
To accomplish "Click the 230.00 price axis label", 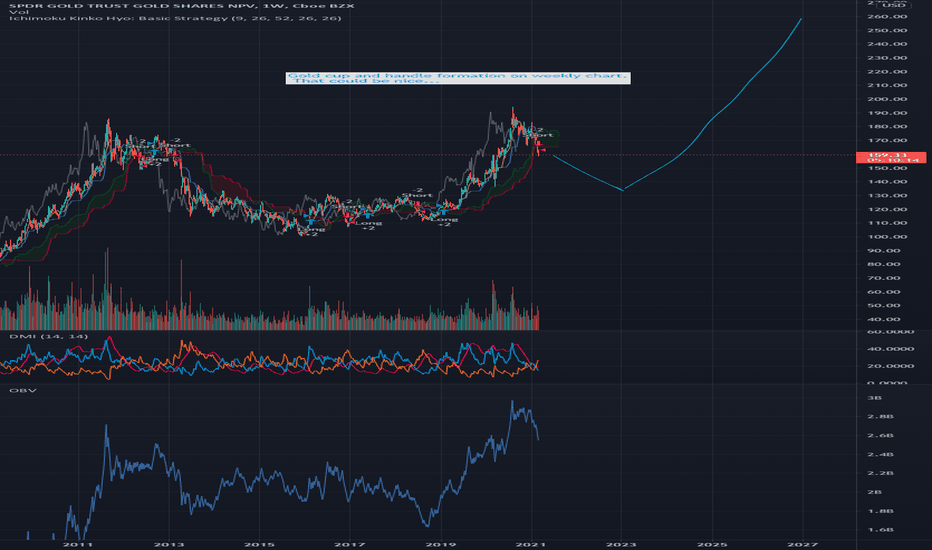I will [x=887, y=58].
